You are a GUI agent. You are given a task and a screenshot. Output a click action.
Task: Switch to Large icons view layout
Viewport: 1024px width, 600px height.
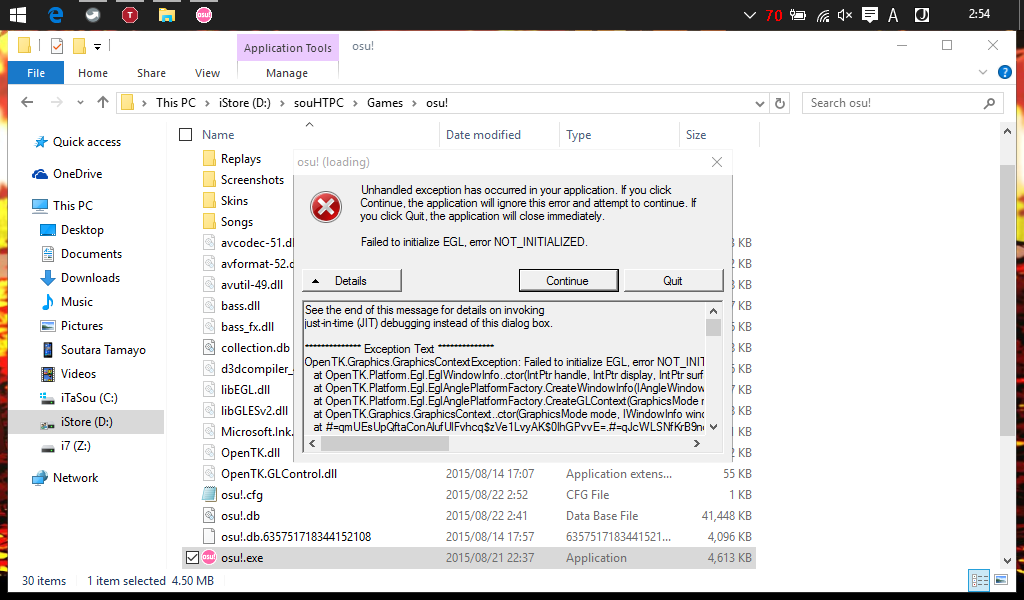coord(1001,580)
